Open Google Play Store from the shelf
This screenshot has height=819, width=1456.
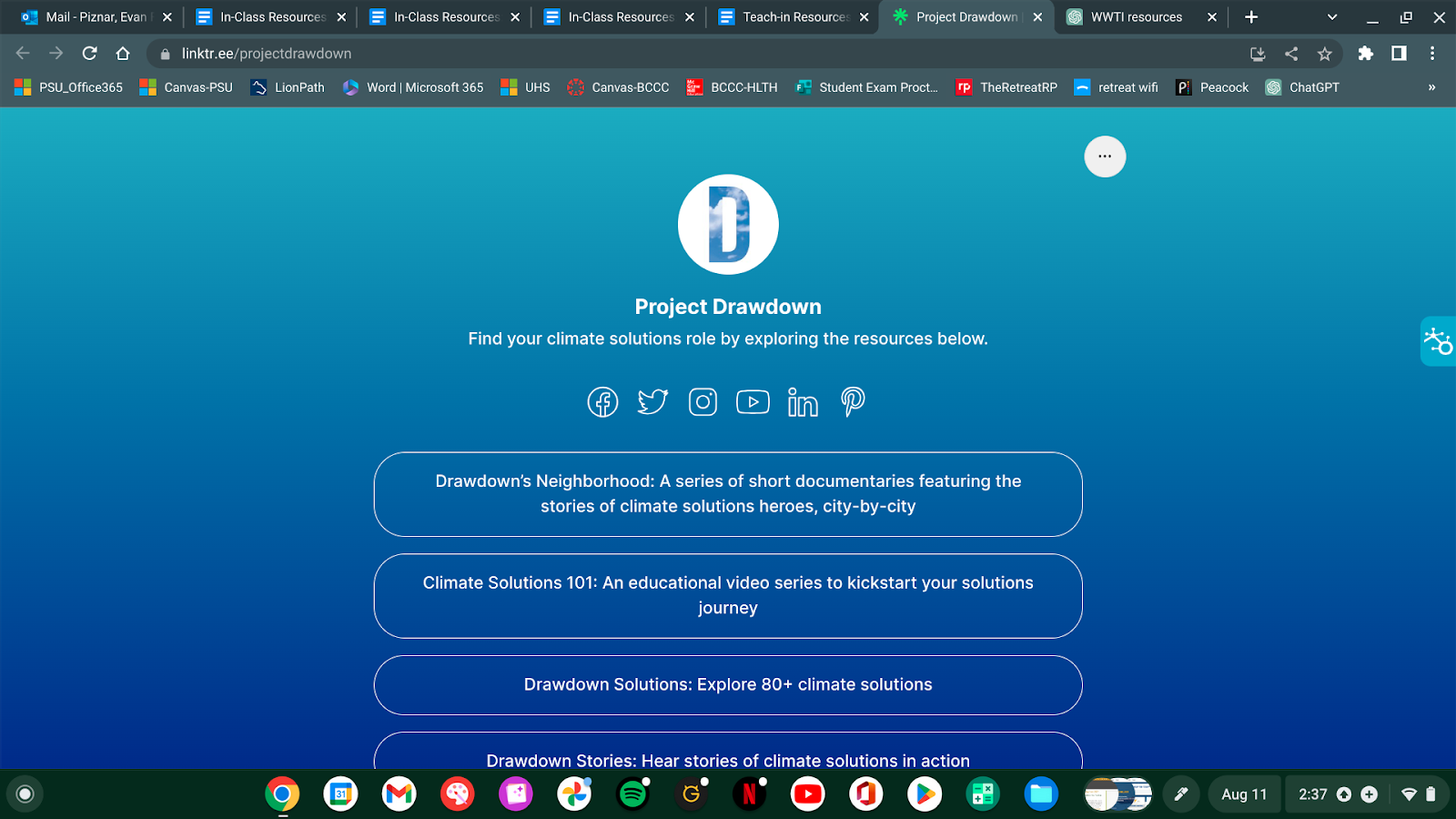(925, 794)
